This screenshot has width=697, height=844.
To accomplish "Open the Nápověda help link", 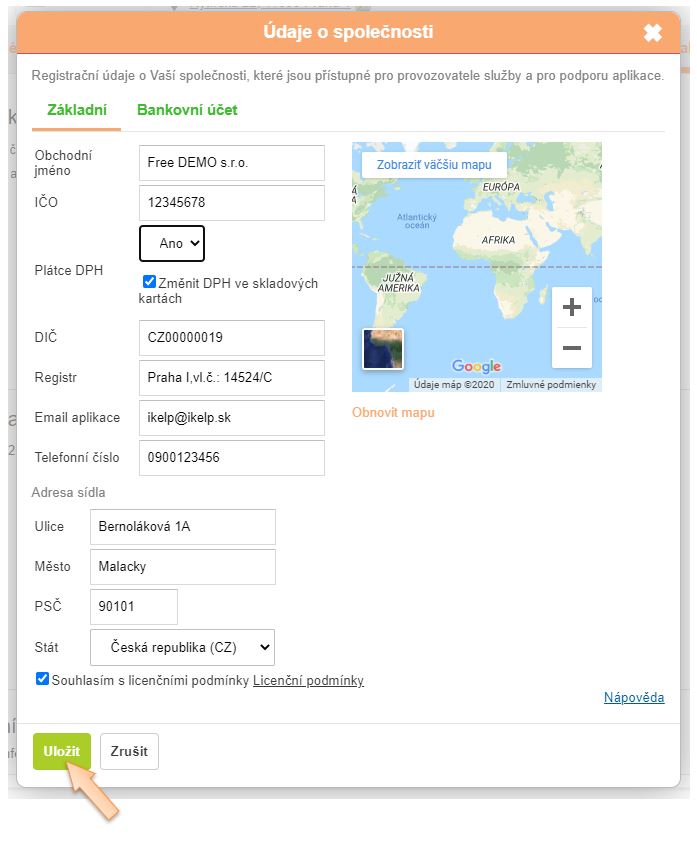I will tap(634, 698).
